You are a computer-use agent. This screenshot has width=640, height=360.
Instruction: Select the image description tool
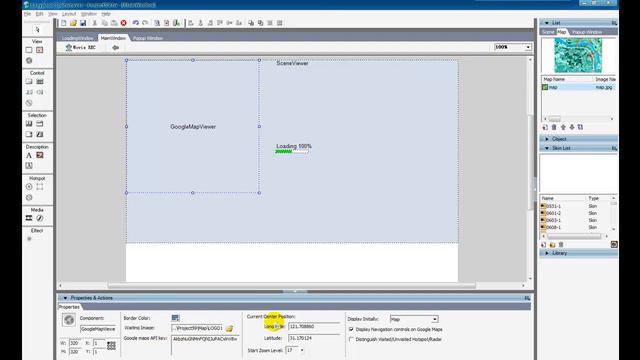[40, 156]
